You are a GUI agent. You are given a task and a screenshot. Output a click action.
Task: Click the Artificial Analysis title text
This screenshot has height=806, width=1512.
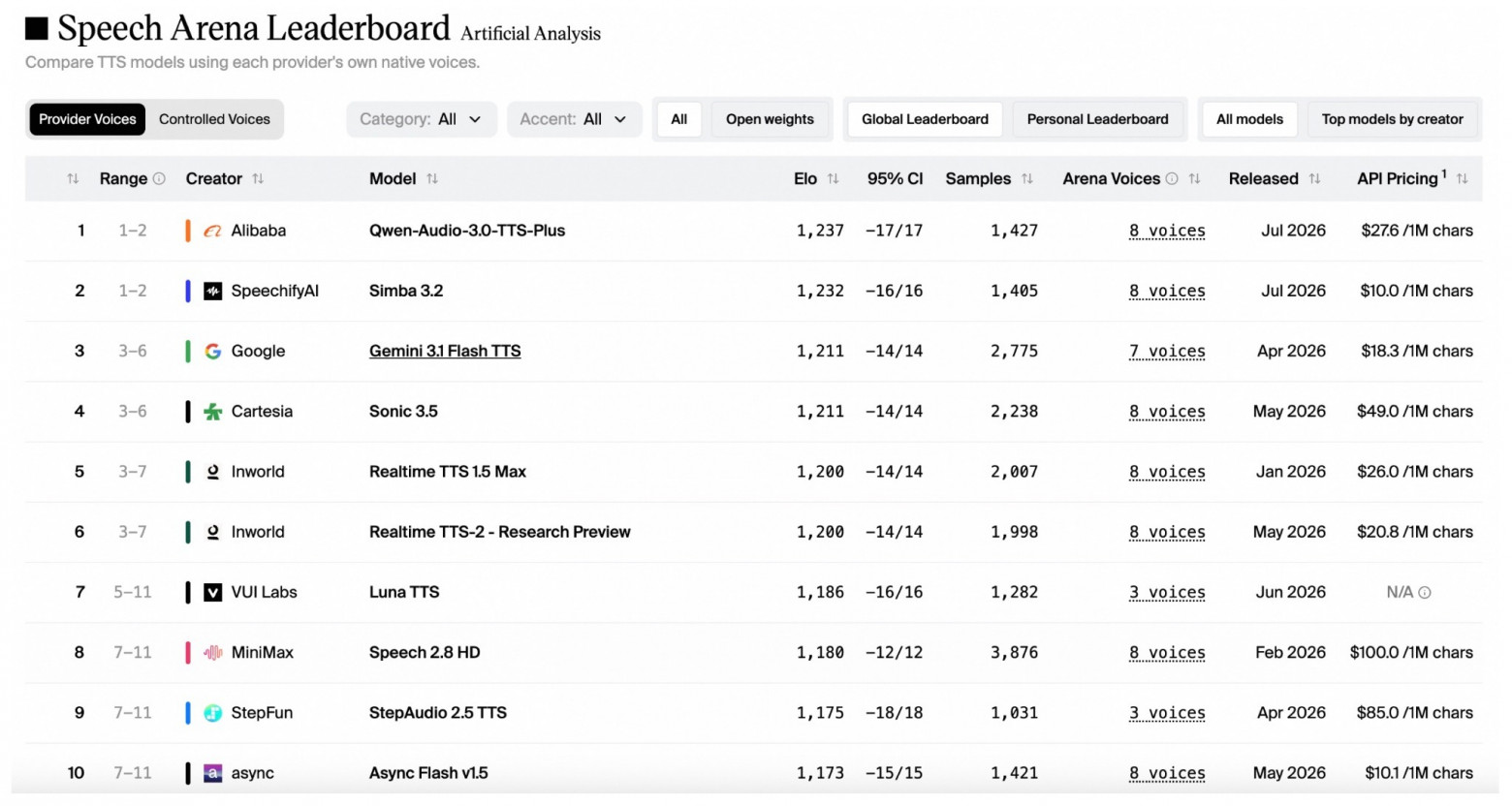coord(531,34)
